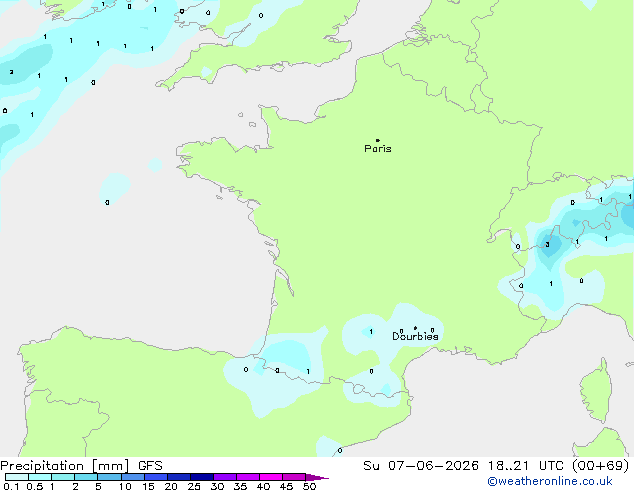Image resolution: width=634 pixels, height=490 pixels.
Task: Click the Paris city label
Action: point(378,149)
